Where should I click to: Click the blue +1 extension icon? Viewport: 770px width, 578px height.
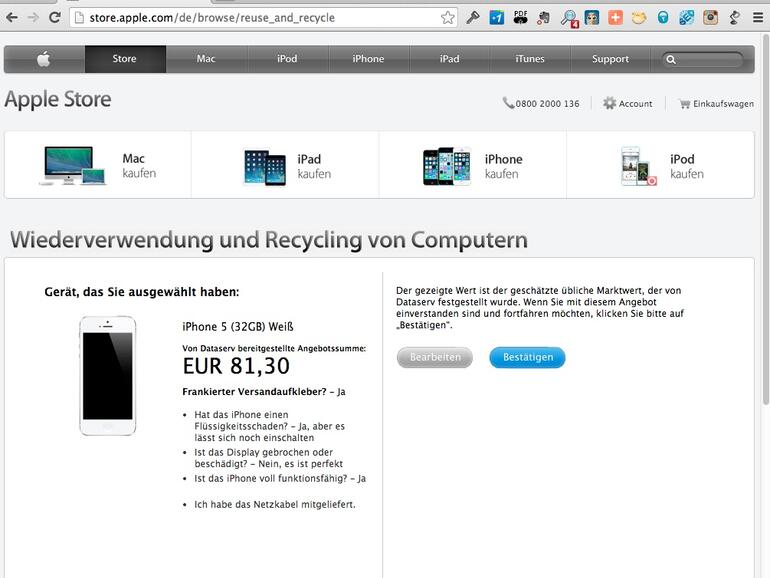(x=497, y=18)
